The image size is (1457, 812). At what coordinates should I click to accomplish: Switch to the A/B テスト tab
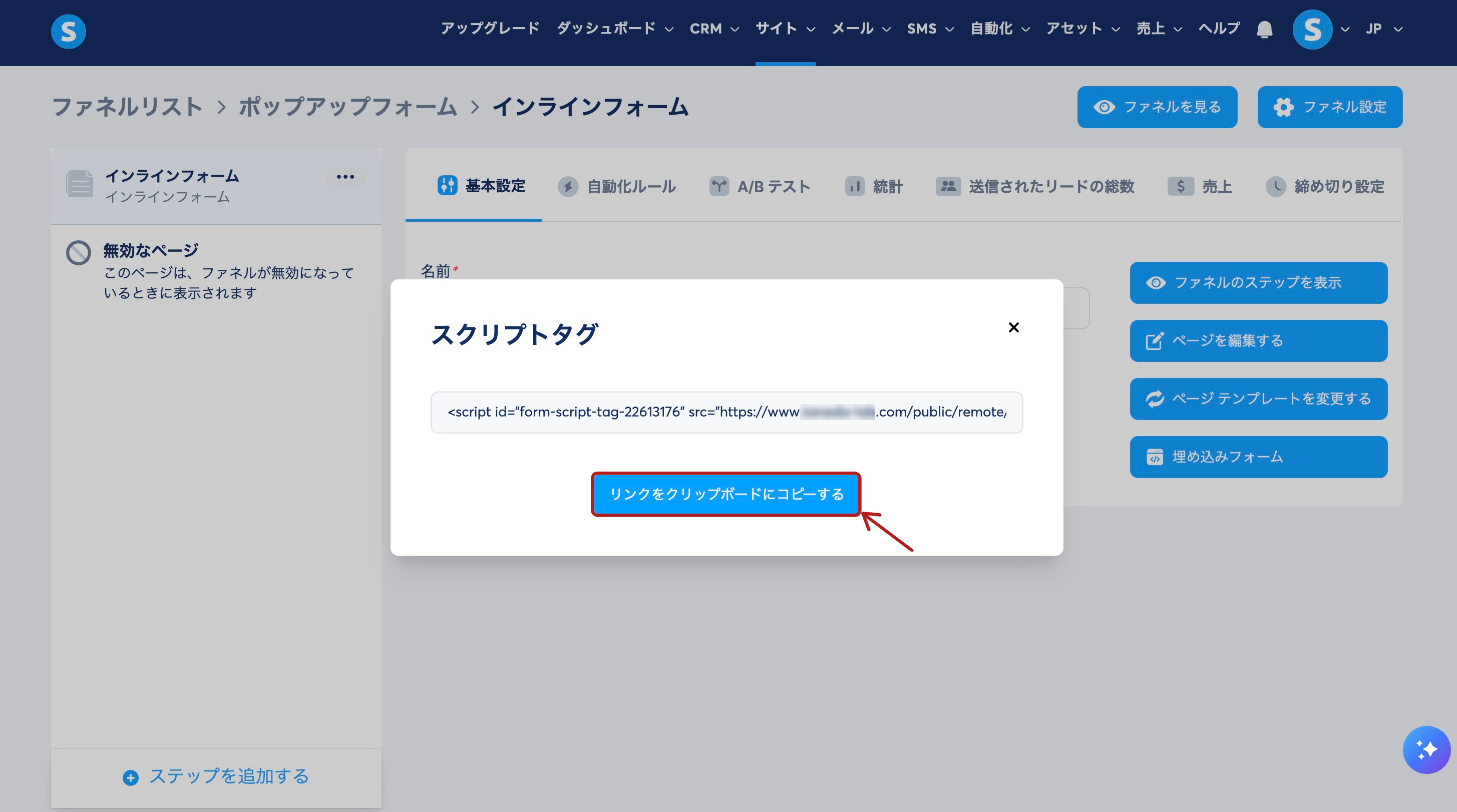coord(760,186)
